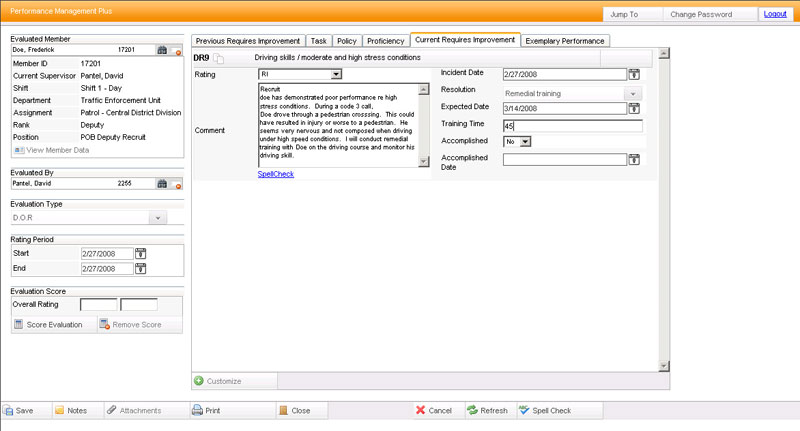Click calendar icon beside Rating Period End

pos(140,270)
